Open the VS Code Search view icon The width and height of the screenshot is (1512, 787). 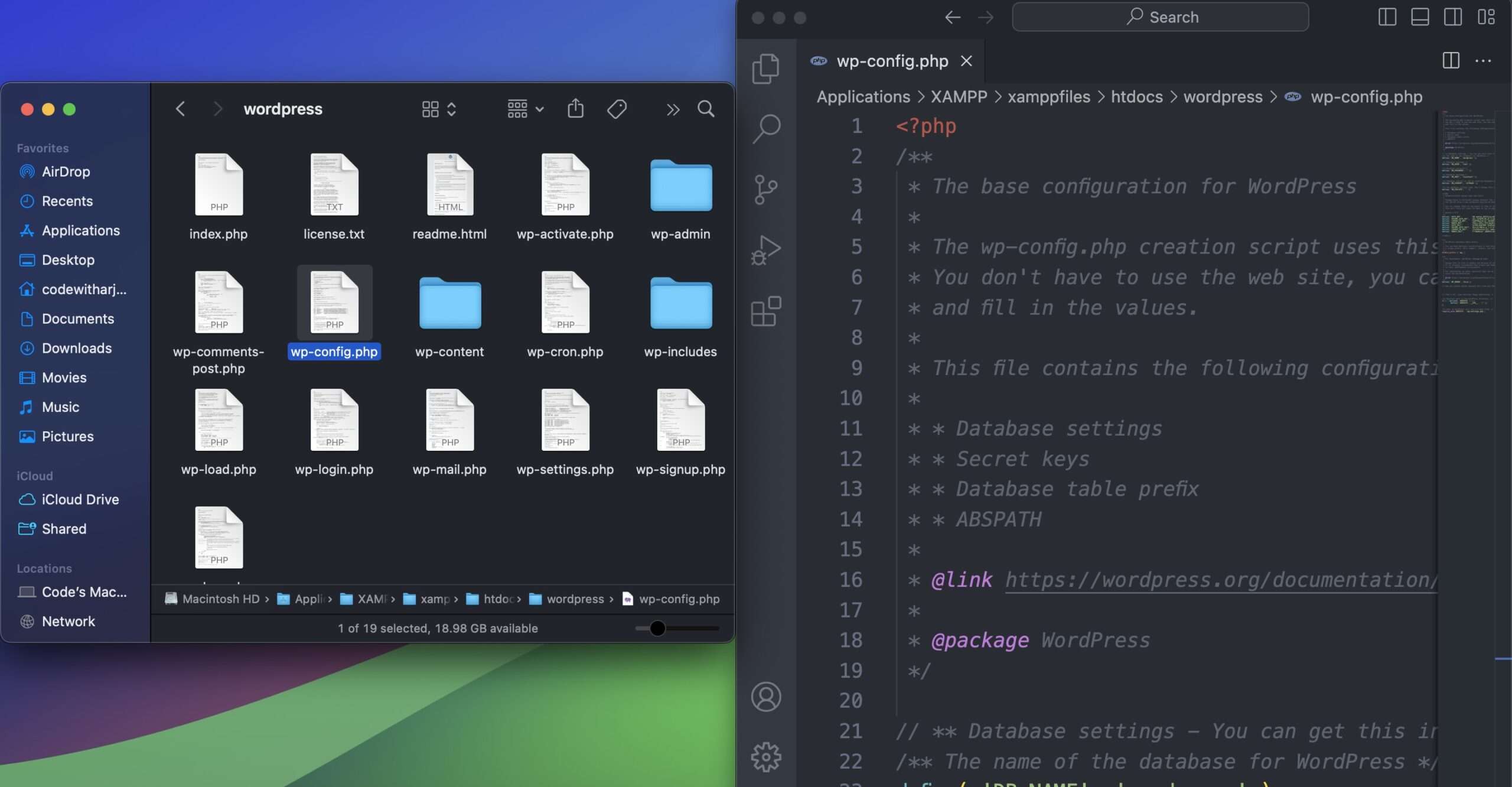766,128
